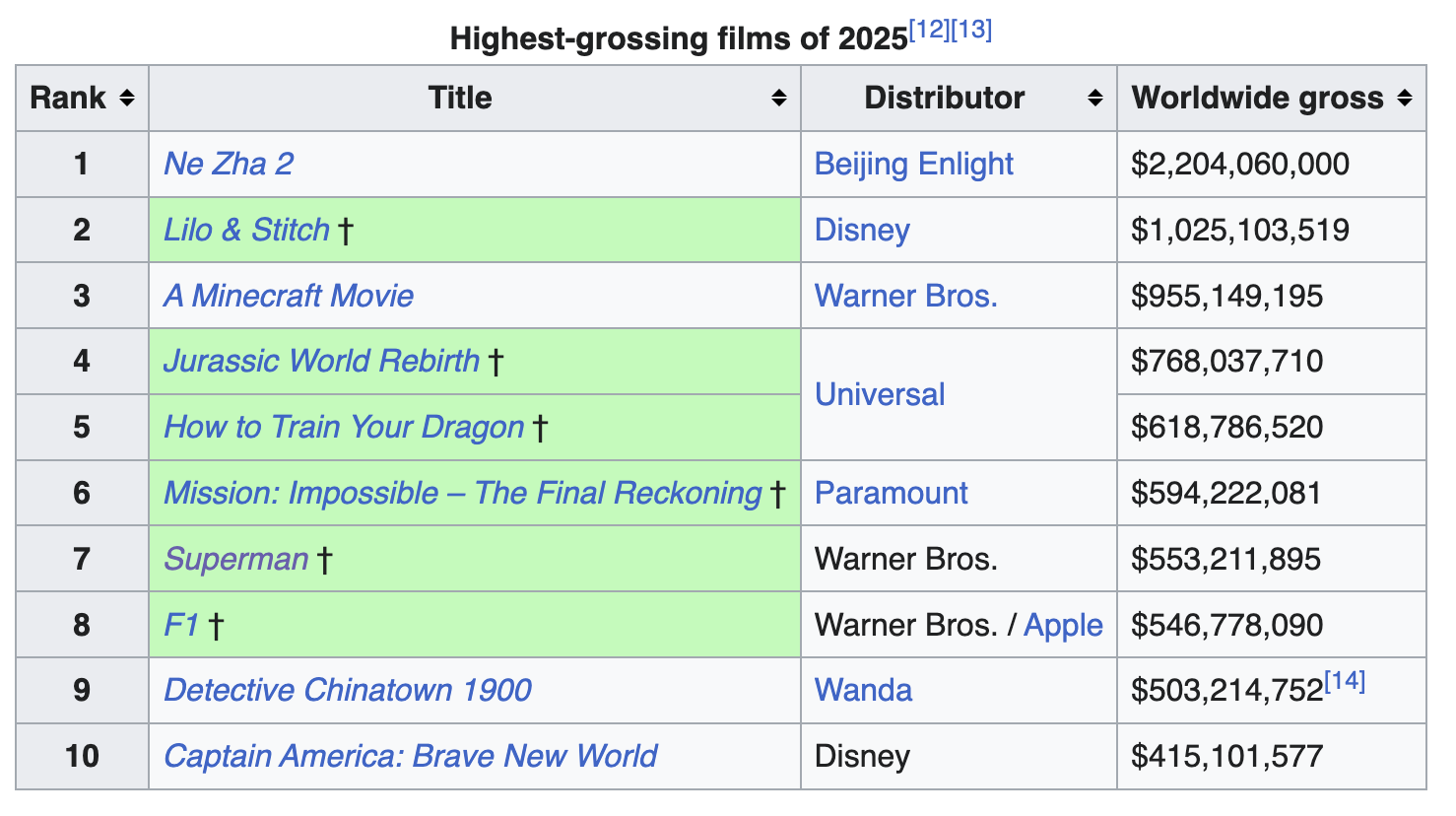Open Mission: Impossible – The Final Reckoning

(x=463, y=493)
